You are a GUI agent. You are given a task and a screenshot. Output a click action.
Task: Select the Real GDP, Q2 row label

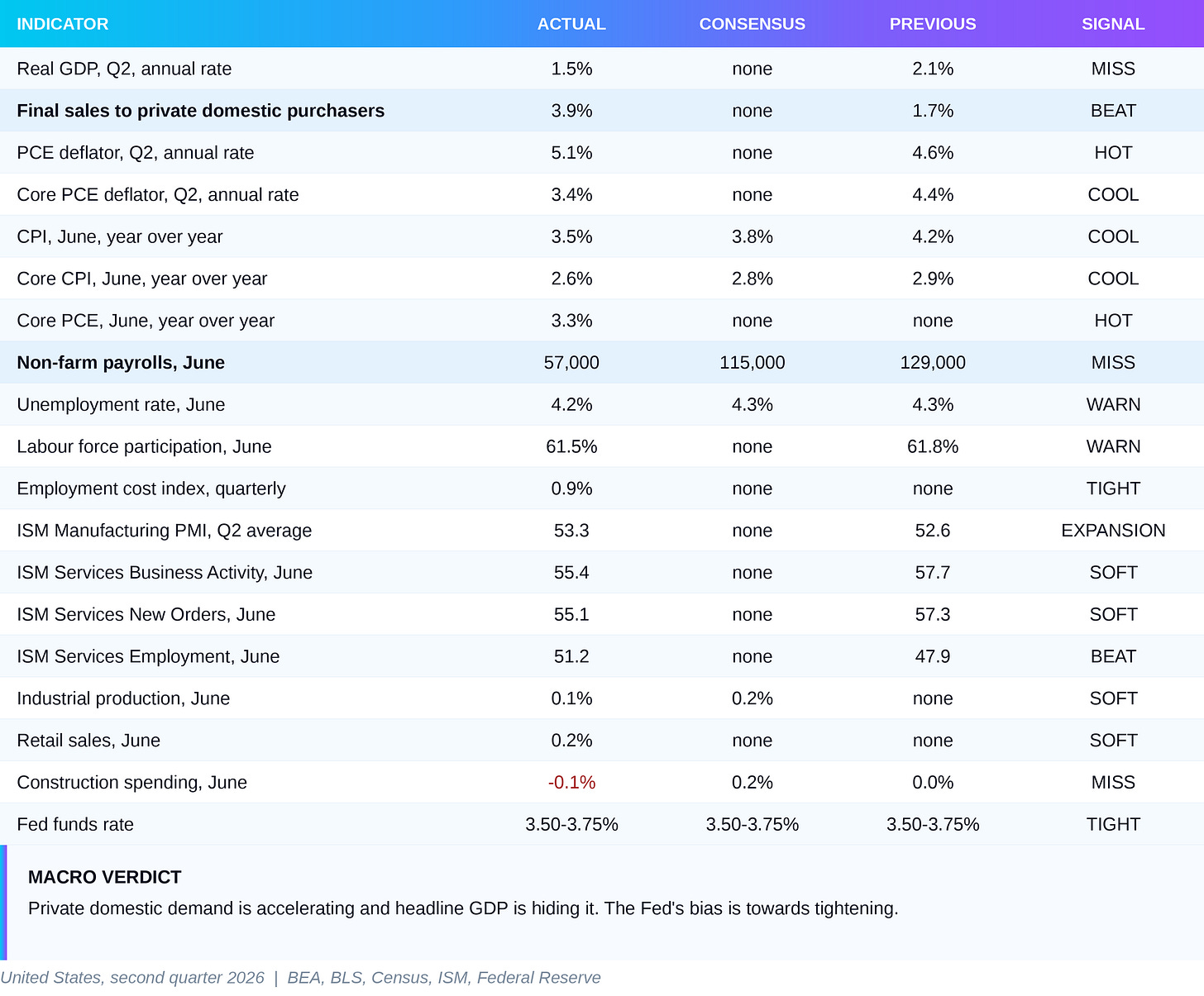tap(124, 69)
